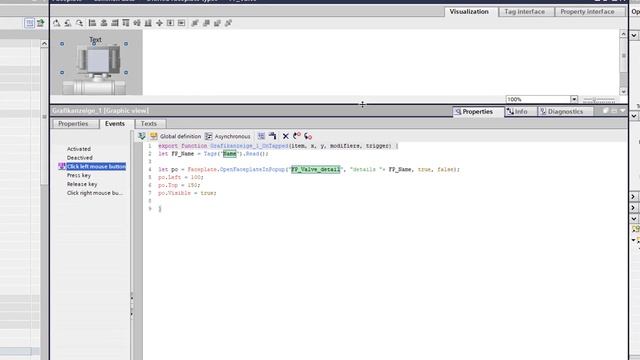Image resolution: width=640 pixels, height=360 pixels.
Task: Click the green arrow icon in left panel toolbar
Action: coord(40,23)
